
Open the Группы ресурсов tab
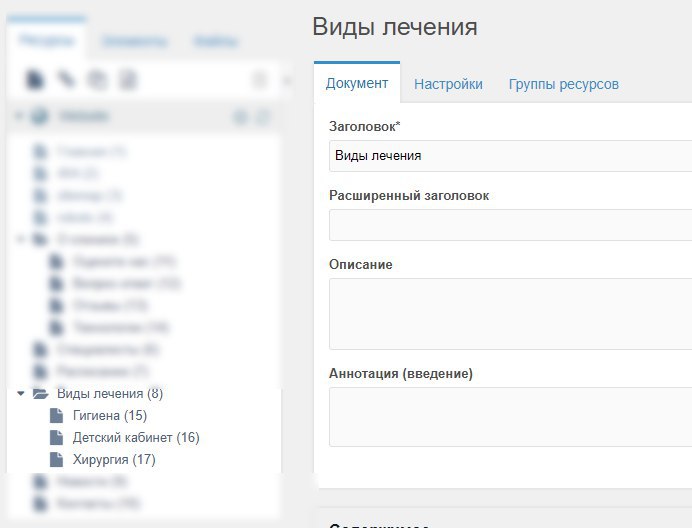pyautogui.click(x=564, y=84)
